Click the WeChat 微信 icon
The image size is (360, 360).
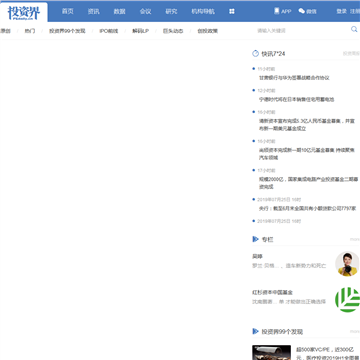(x=301, y=11)
